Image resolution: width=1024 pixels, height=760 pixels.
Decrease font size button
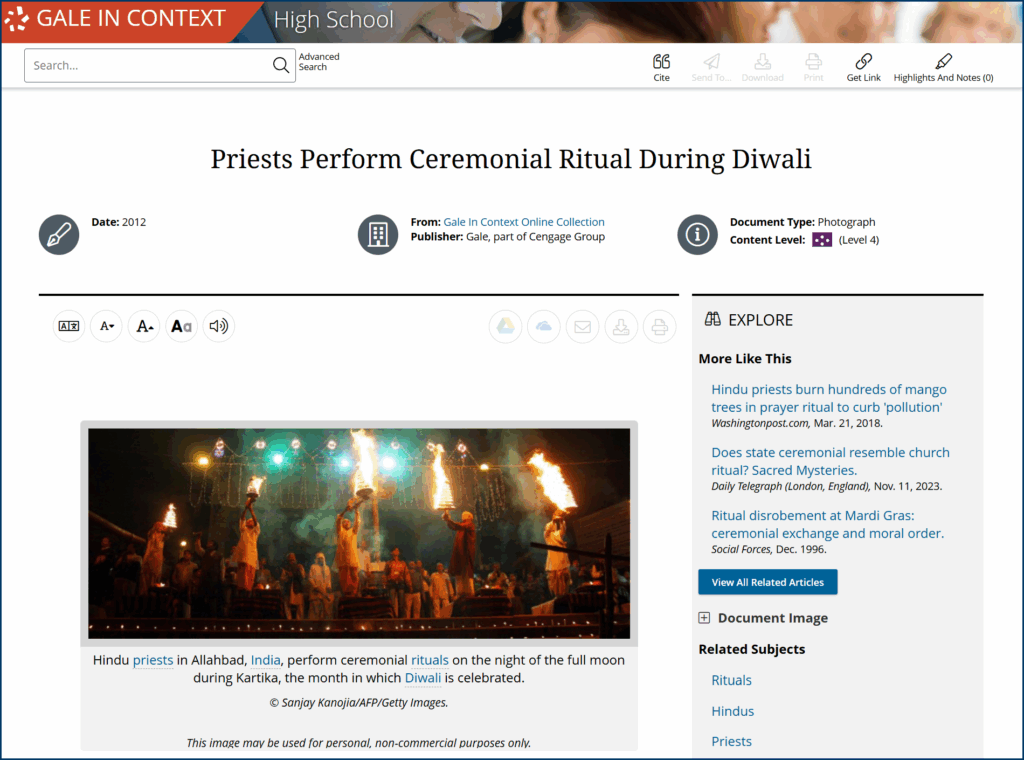[x=106, y=326]
